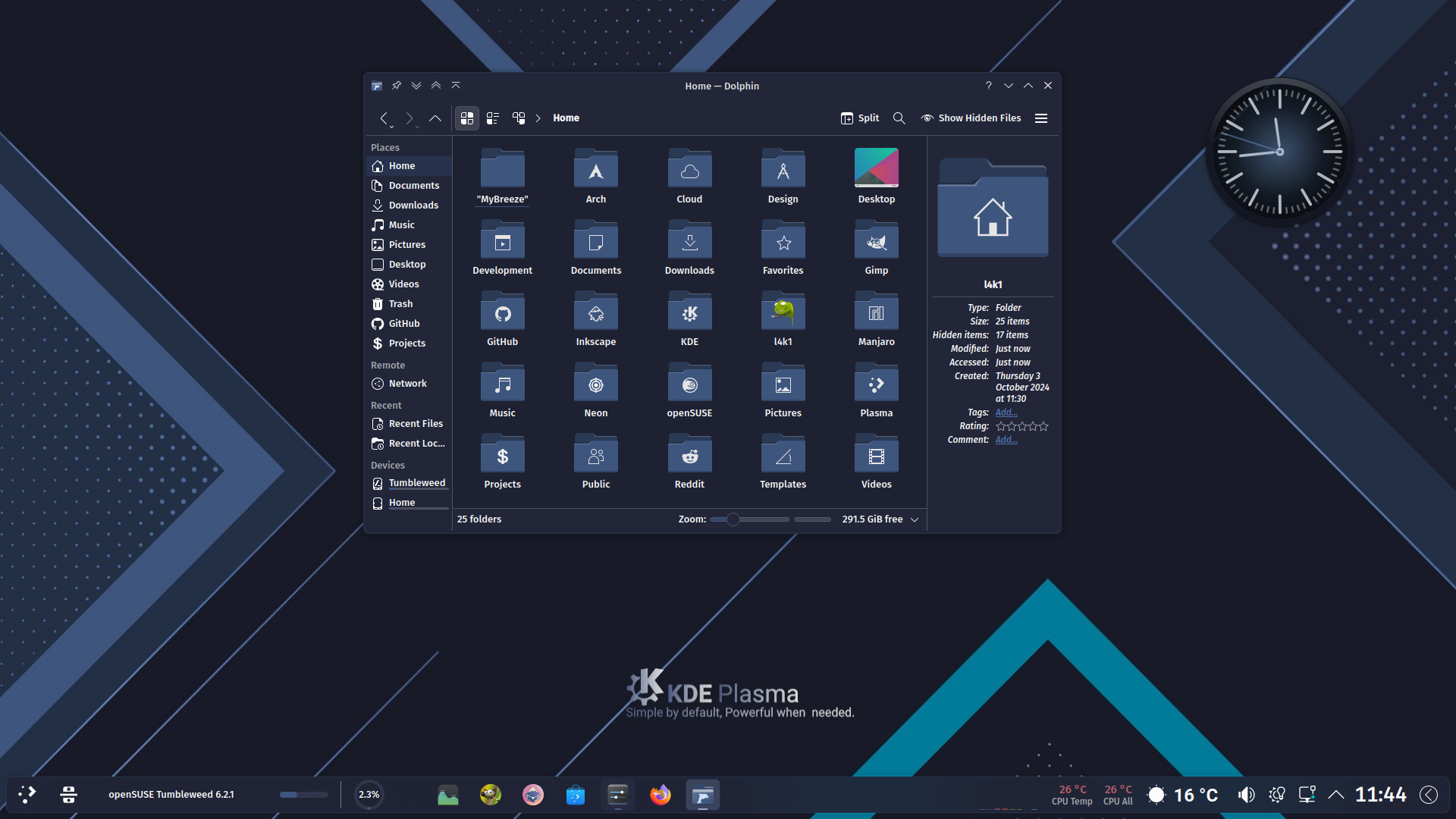Open the Arch folder

point(595,176)
